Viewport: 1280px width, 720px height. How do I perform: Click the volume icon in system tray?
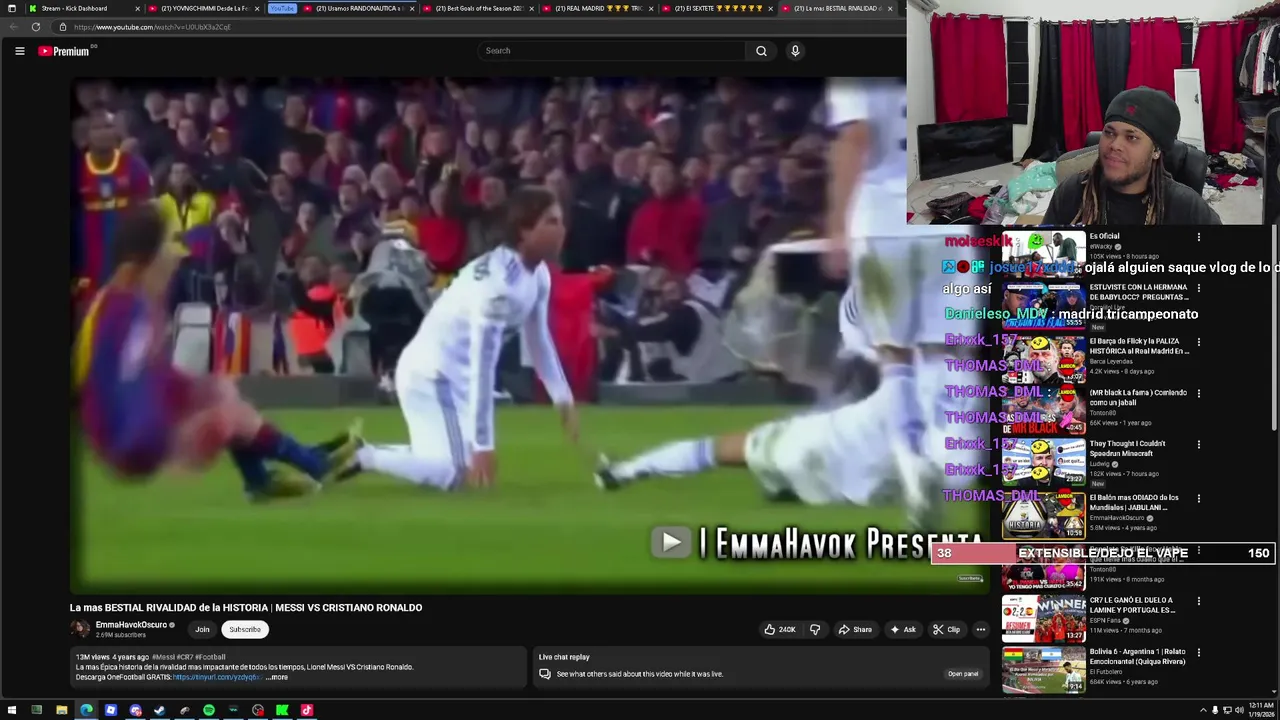point(1240,710)
